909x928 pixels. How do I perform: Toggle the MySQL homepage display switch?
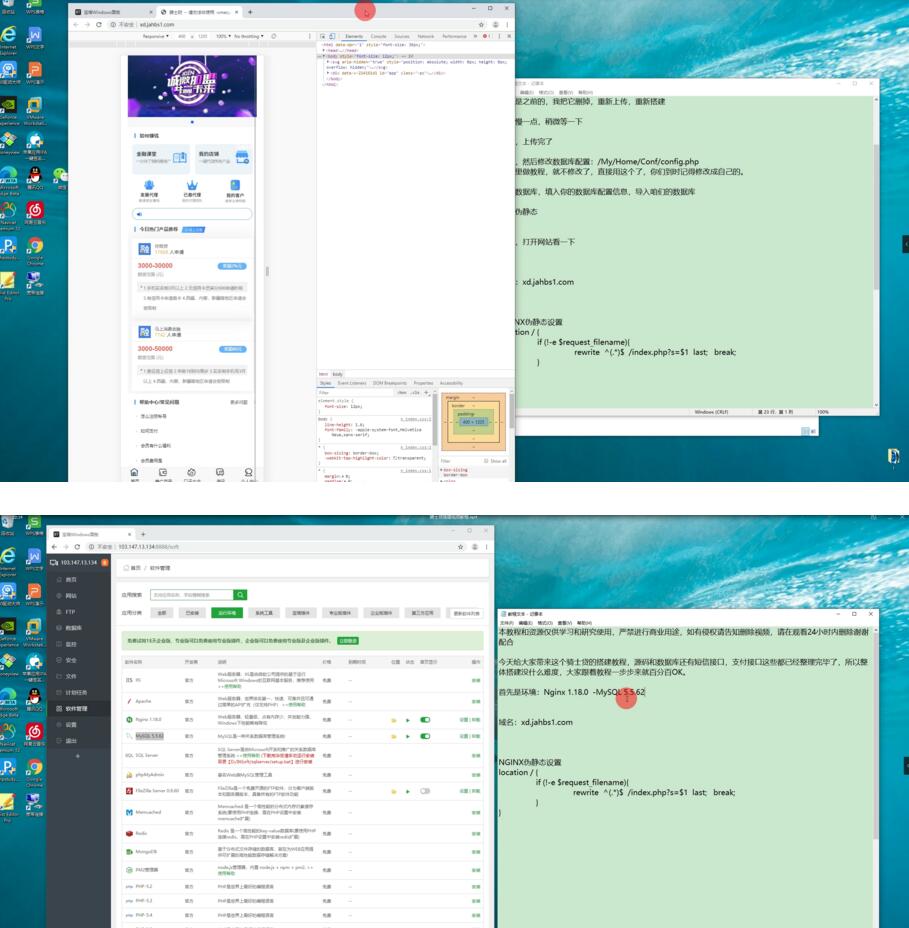(x=425, y=736)
